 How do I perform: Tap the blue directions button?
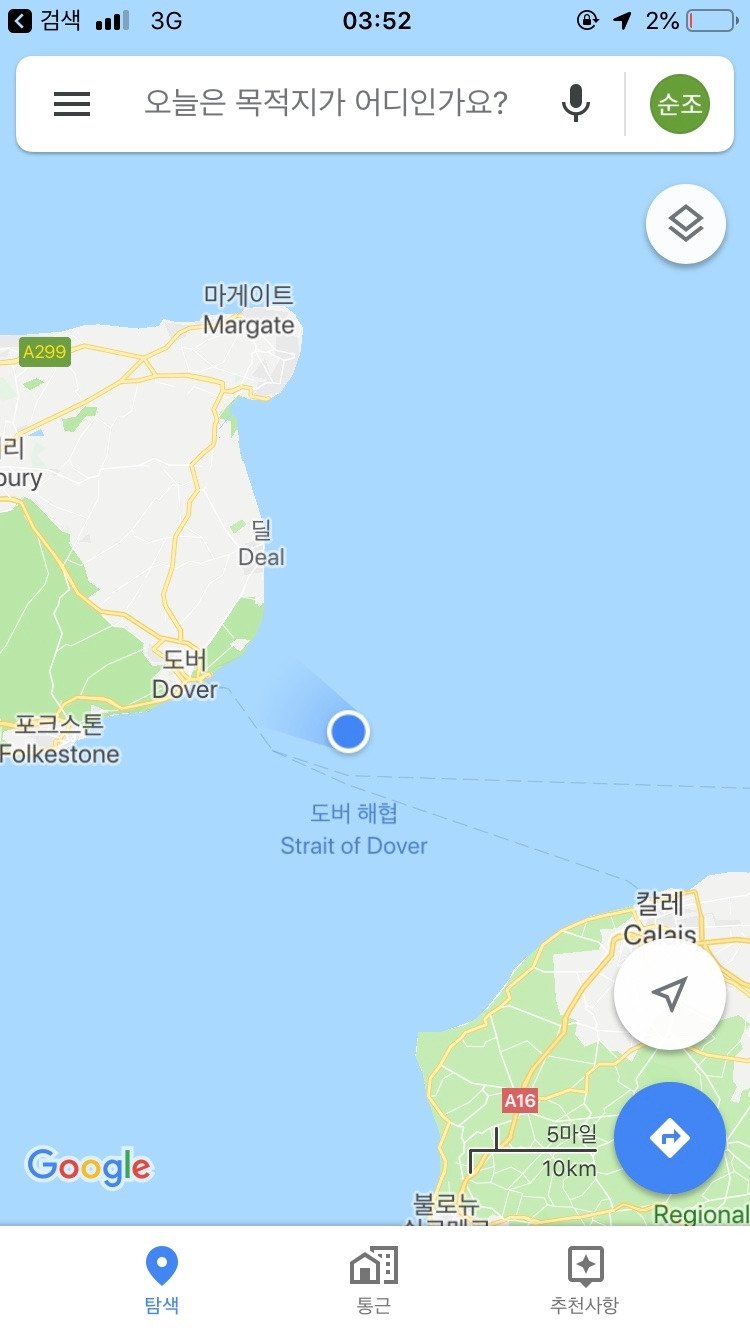pos(670,1138)
